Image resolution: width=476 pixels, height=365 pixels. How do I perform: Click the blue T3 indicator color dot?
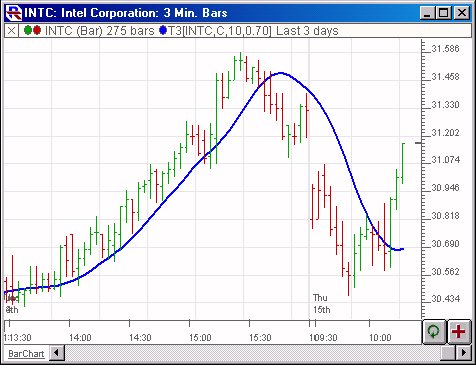coord(163,31)
